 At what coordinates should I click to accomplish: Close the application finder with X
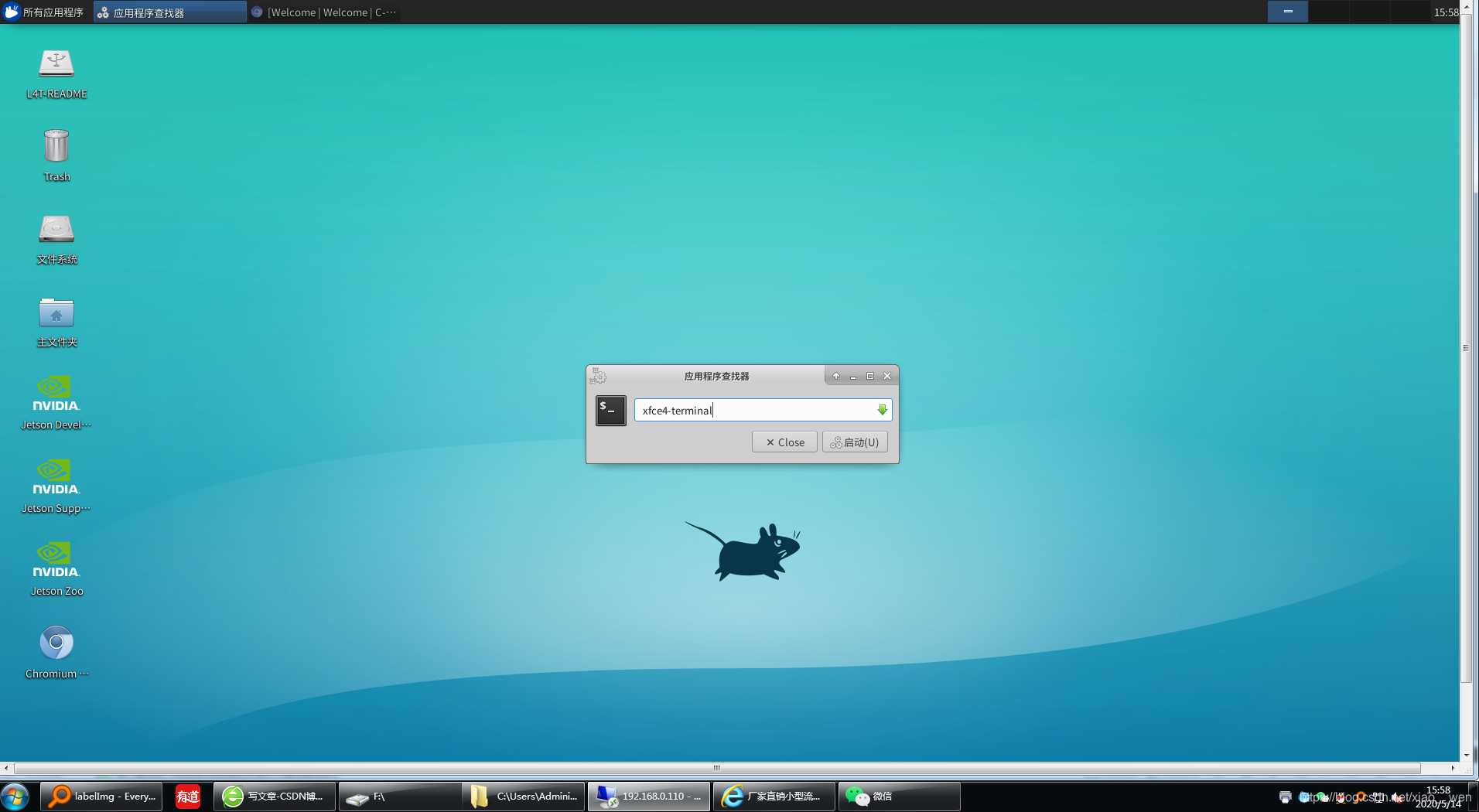coord(887,376)
